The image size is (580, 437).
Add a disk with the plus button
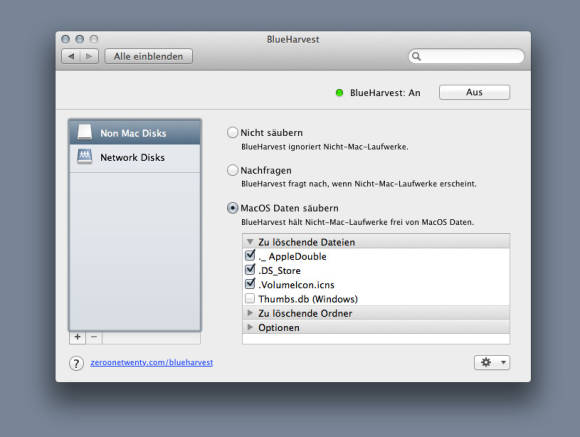(77, 337)
